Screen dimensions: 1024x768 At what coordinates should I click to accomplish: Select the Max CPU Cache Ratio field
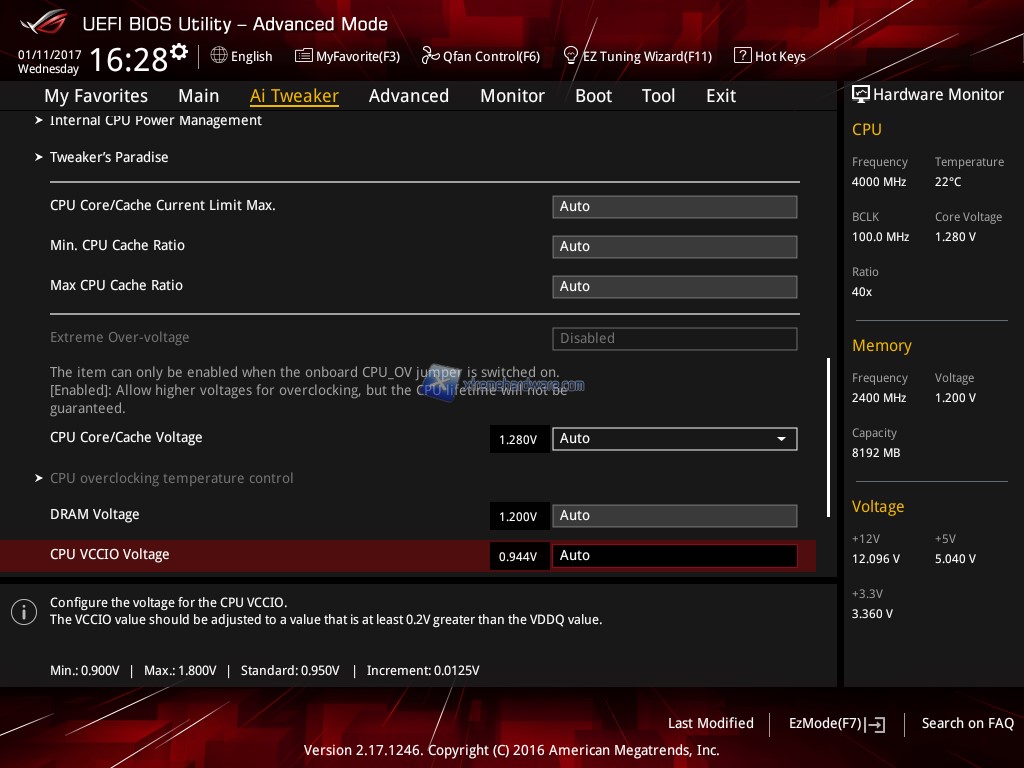(674, 287)
